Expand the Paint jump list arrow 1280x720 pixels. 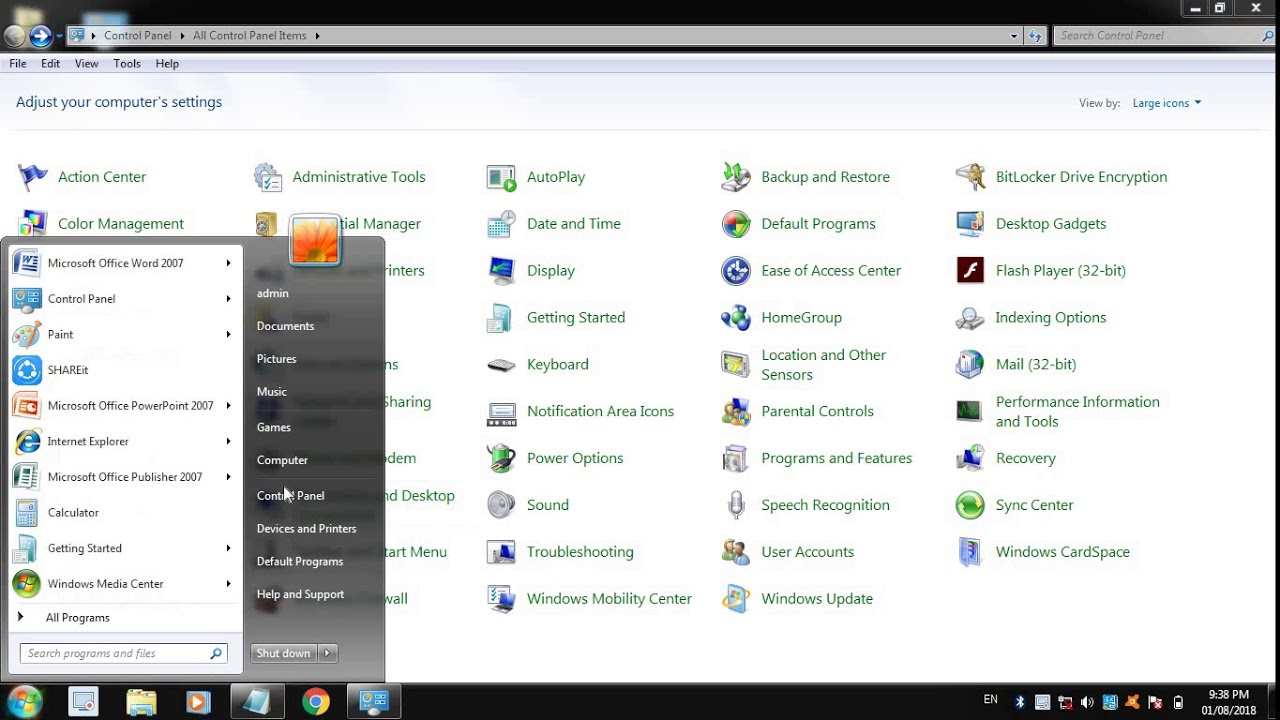228,334
